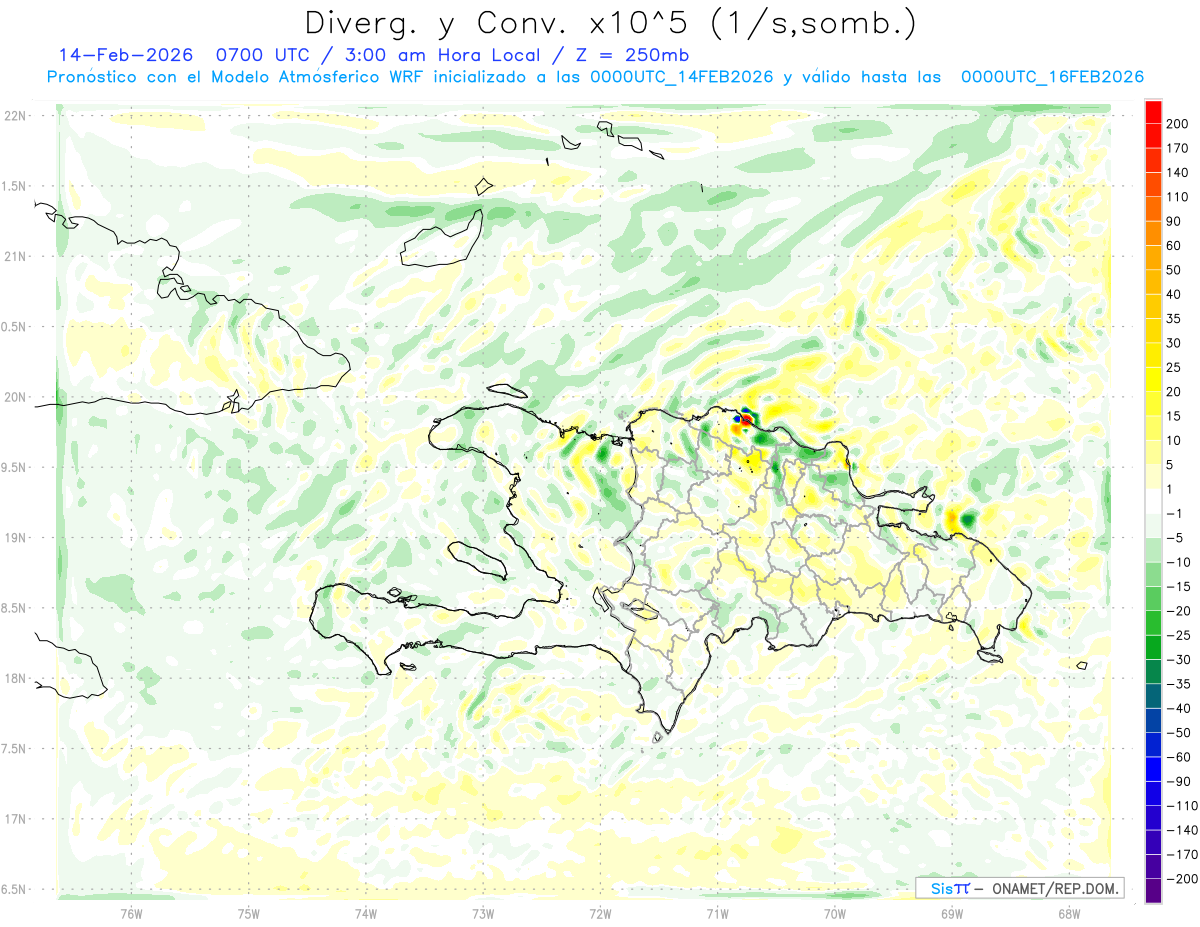This screenshot has height=927, width=1200.
Task: Click the "8.5N" latitude label
Action: pos(15,608)
